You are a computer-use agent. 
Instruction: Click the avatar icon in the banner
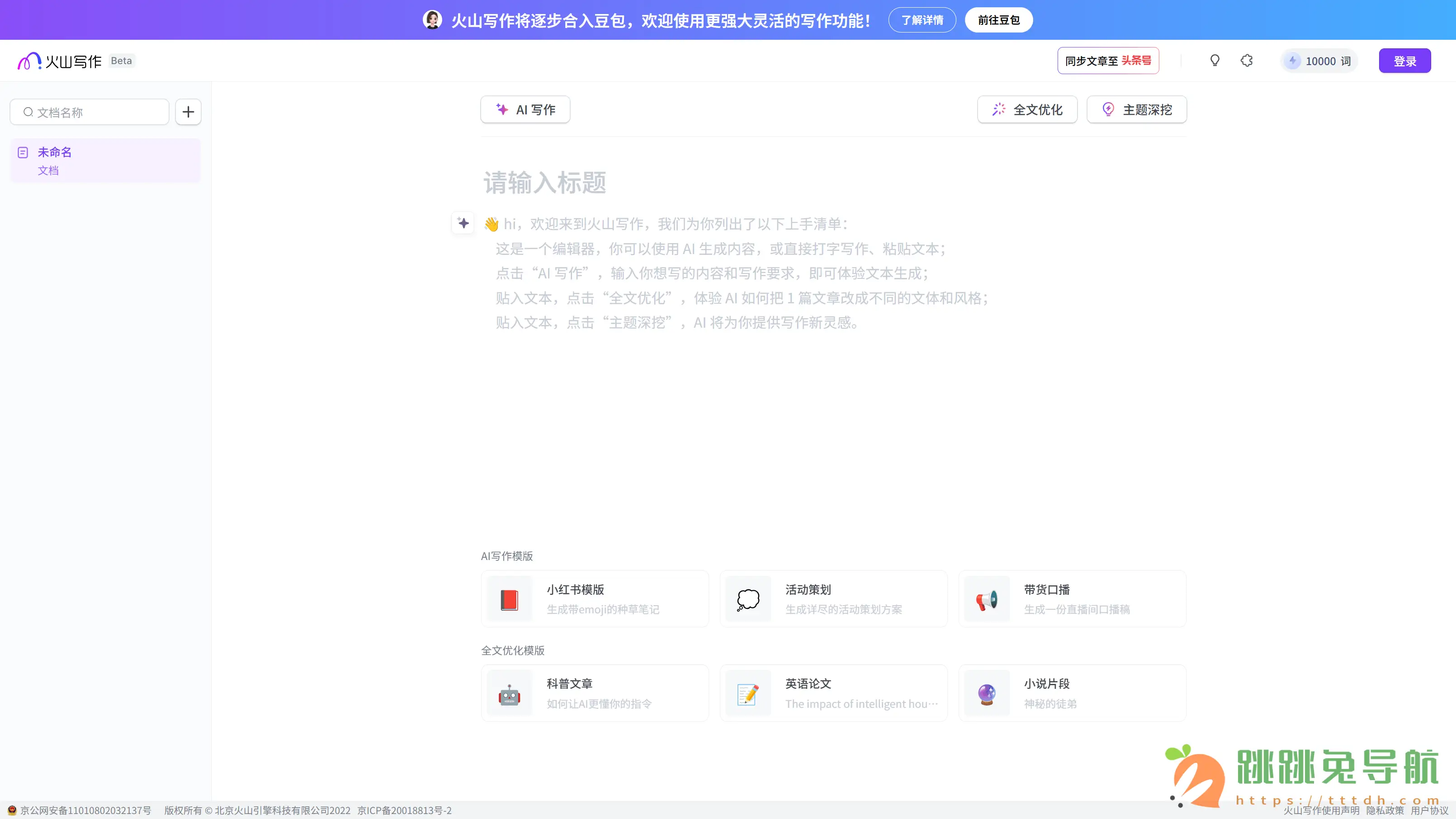coord(432,20)
